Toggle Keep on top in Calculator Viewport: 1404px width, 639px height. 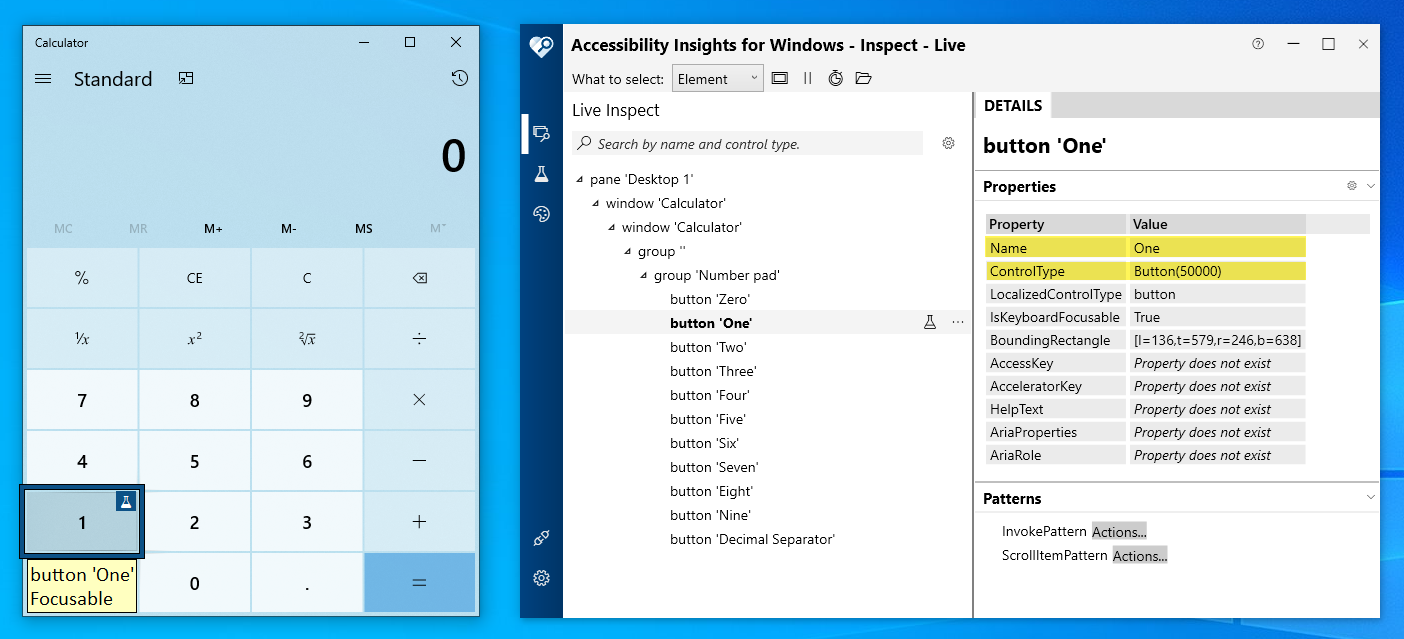(186, 78)
